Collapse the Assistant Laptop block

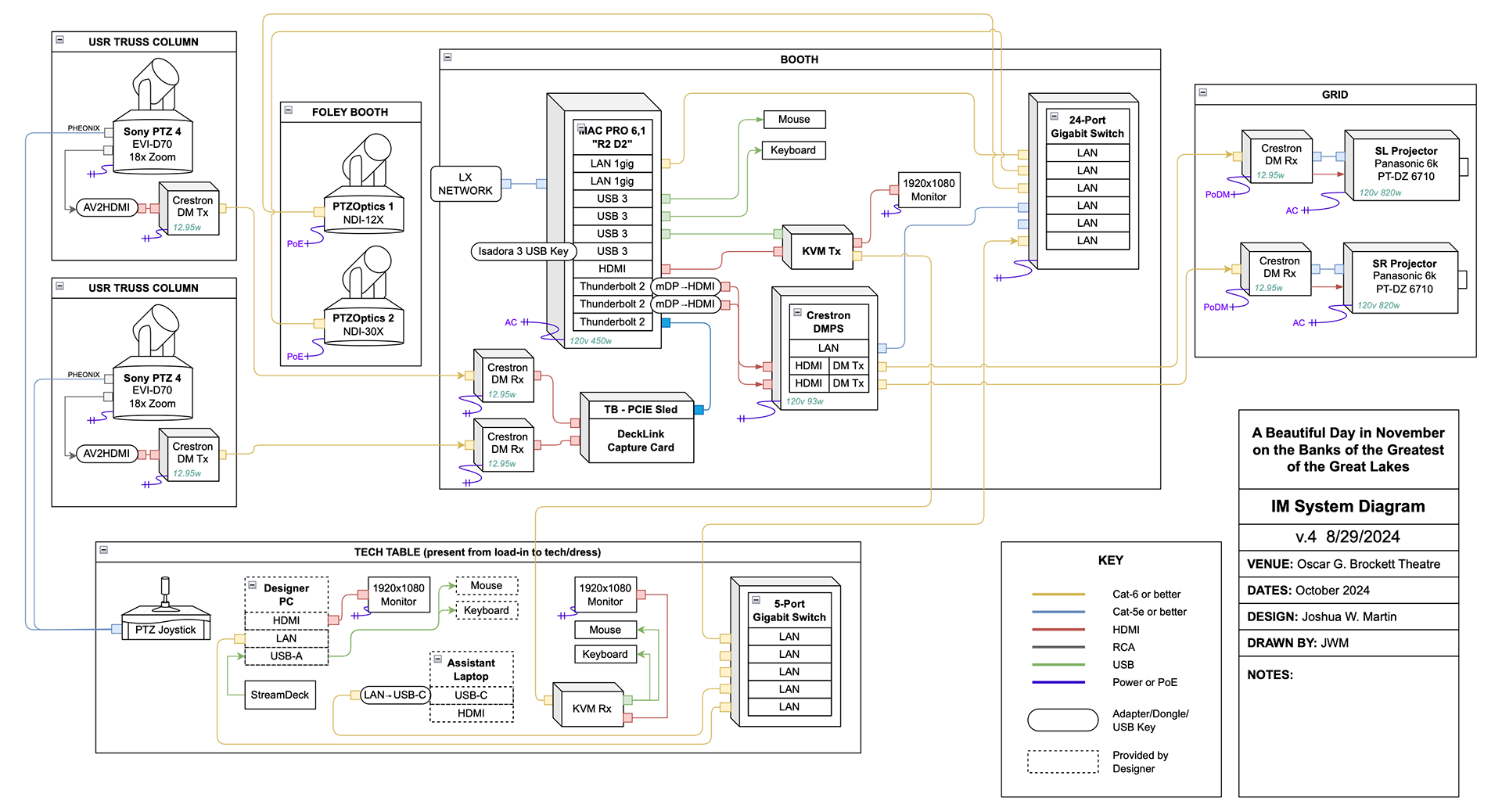point(438,659)
